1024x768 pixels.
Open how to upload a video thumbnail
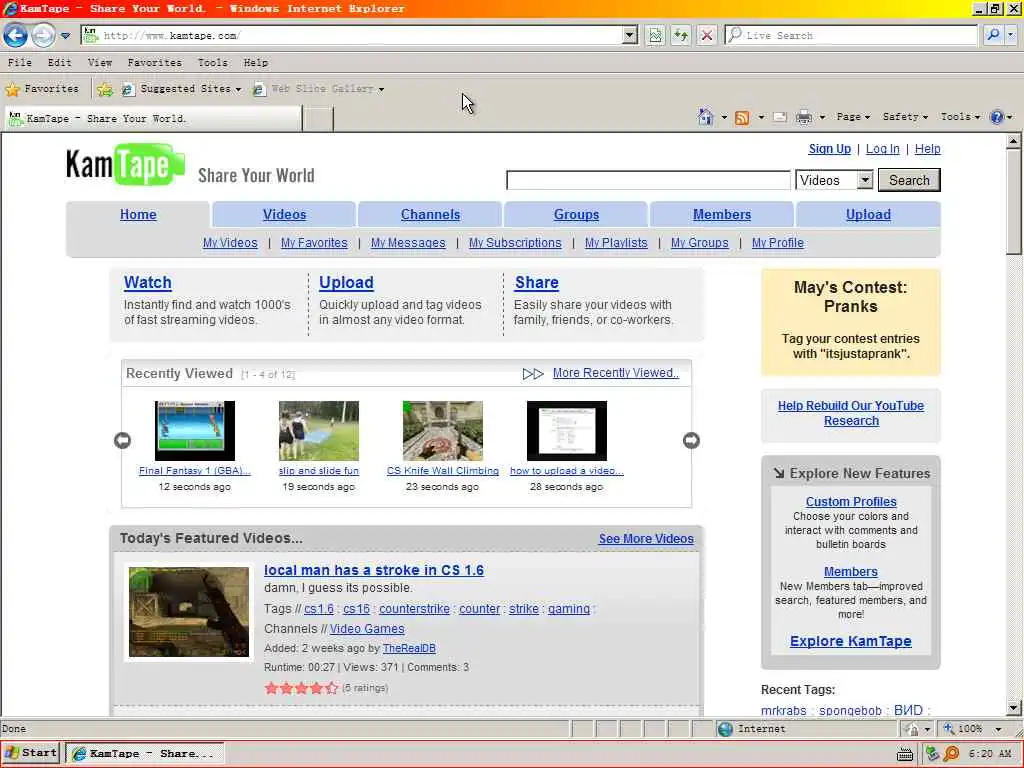[567, 431]
